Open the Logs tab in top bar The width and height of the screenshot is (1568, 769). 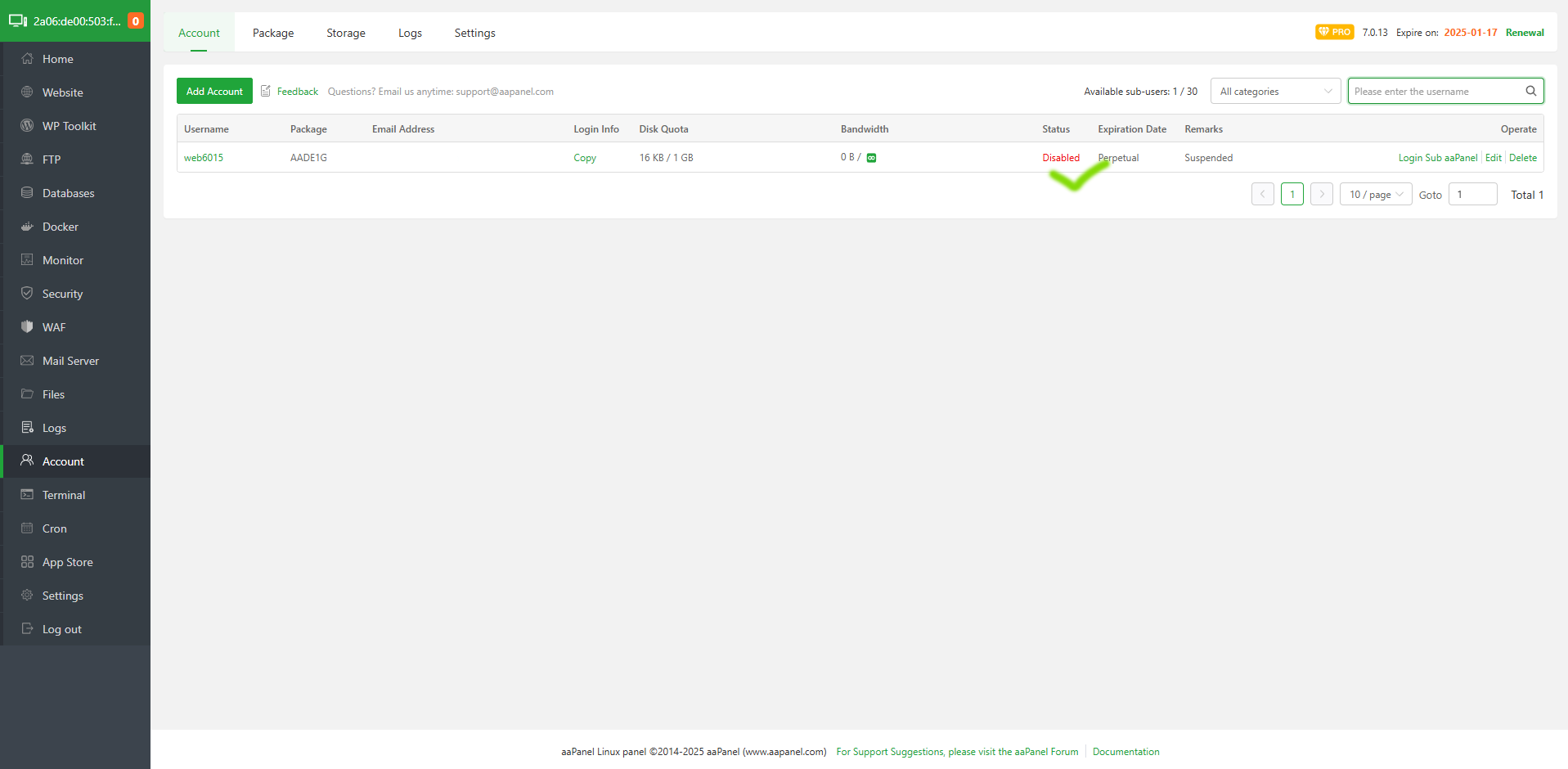click(410, 33)
